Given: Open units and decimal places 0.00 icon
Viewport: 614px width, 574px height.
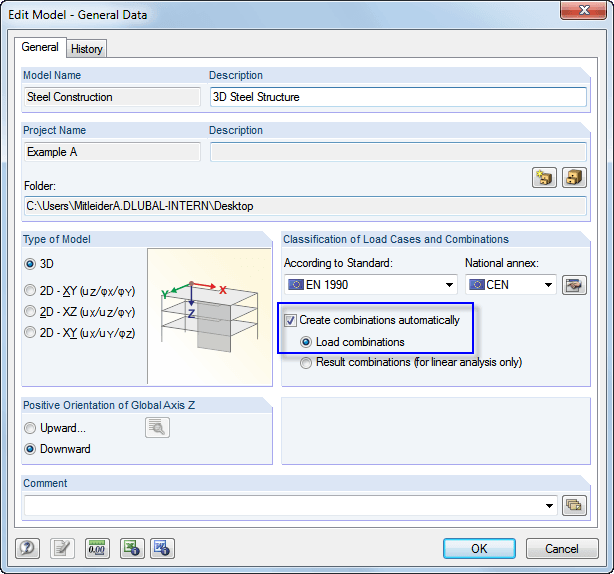Looking at the screenshot, I should pos(97,548).
